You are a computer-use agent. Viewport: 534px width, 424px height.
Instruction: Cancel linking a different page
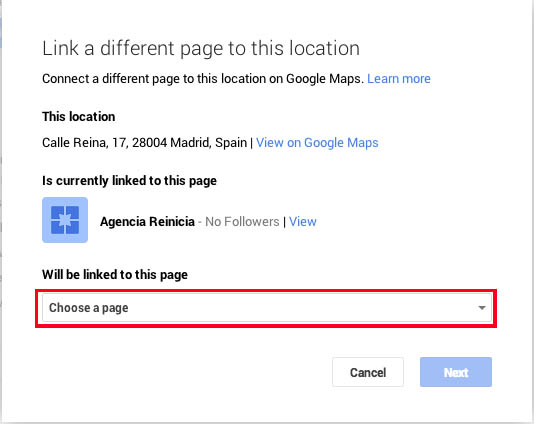pyautogui.click(x=368, y=372)
